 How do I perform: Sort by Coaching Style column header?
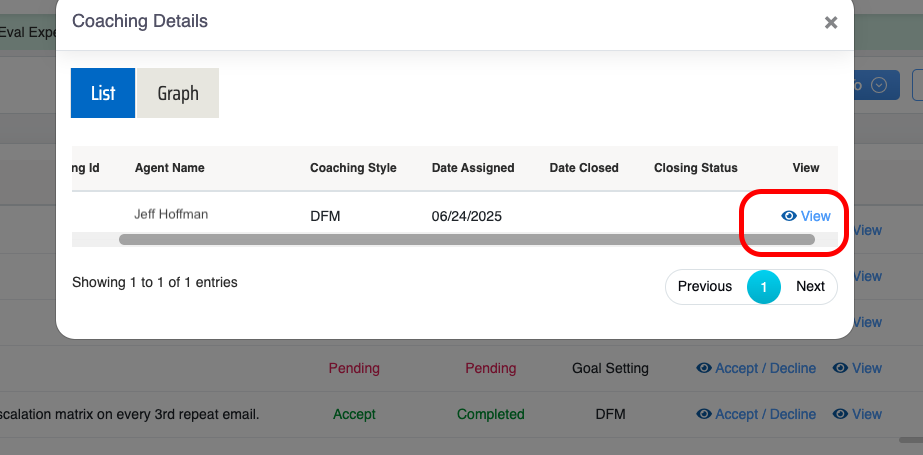353,168
